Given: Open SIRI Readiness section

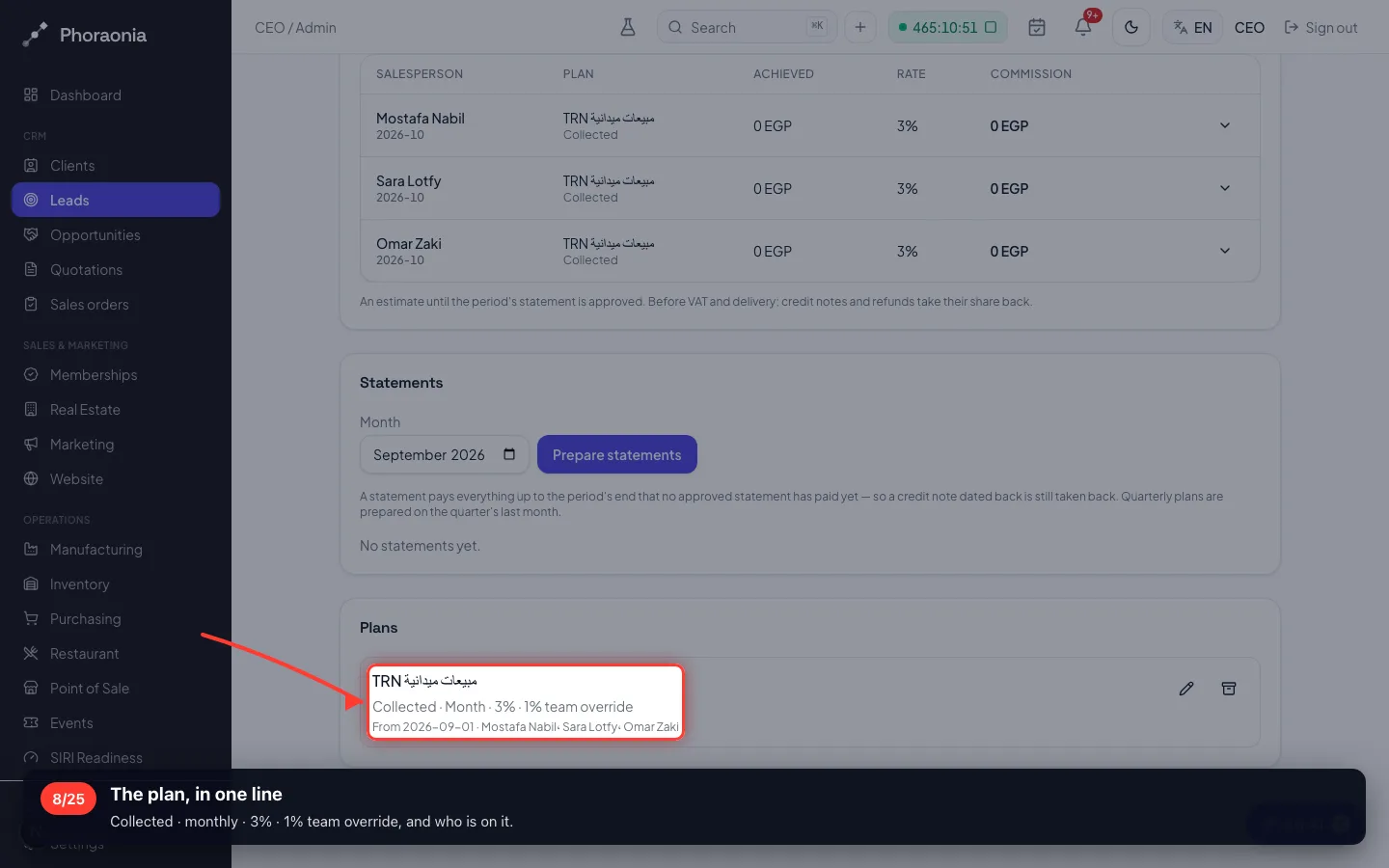Looking at the screenshot, I should point(116,757).
